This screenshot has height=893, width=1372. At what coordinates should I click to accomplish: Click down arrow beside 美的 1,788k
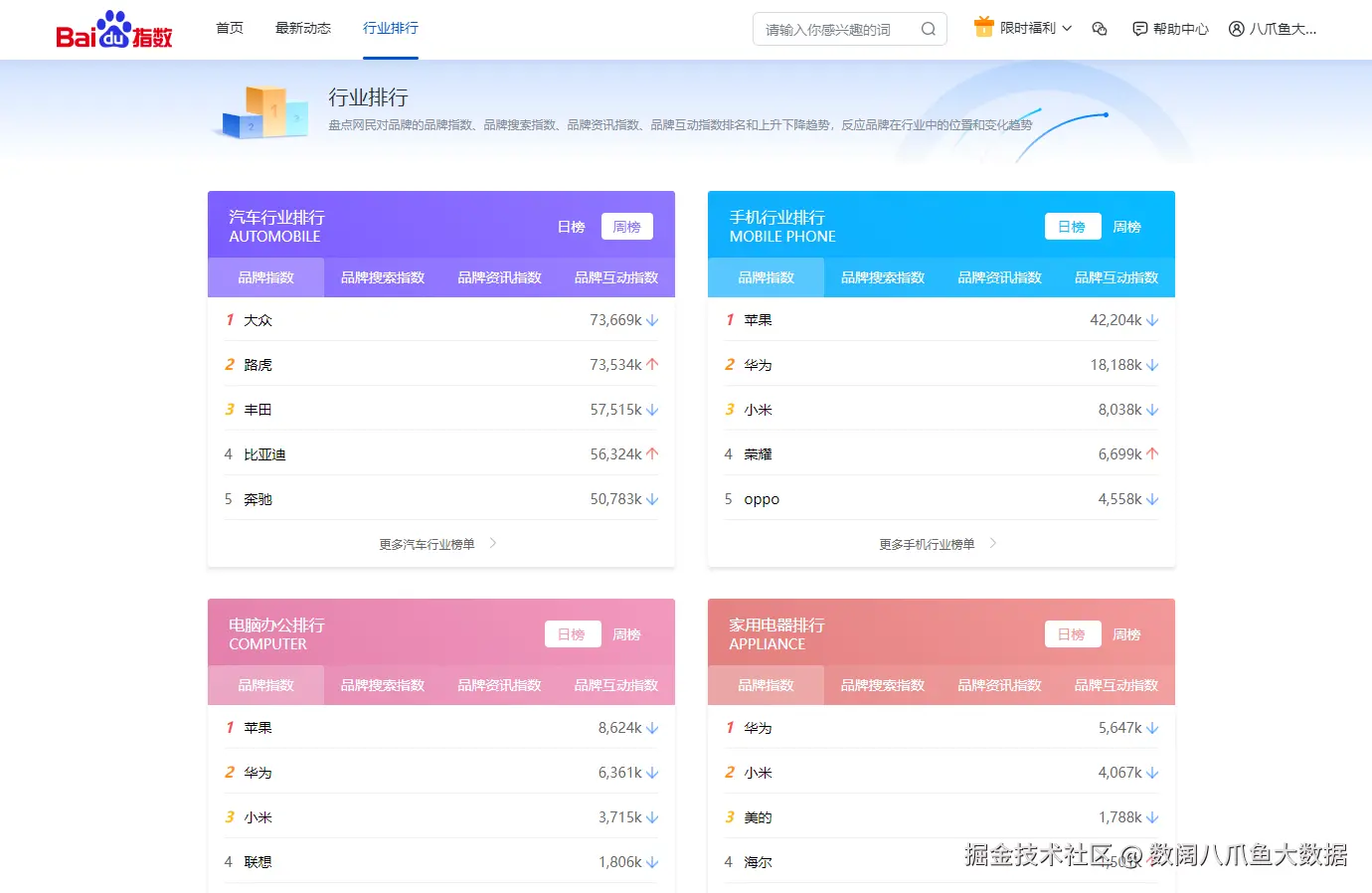point(1152,817)
